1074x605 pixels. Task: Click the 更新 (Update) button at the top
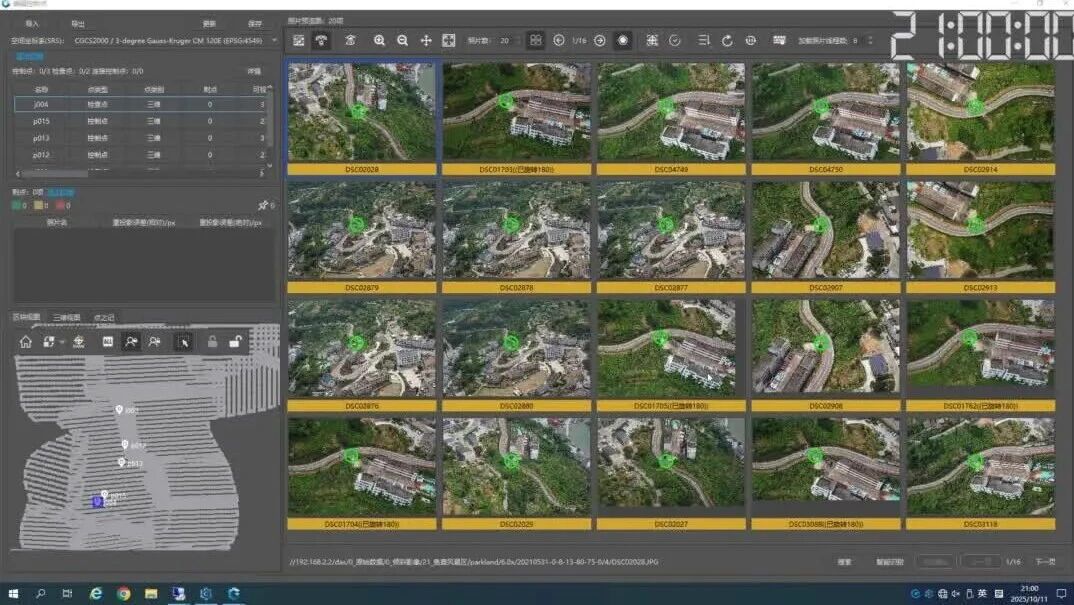tap(210, 23)
